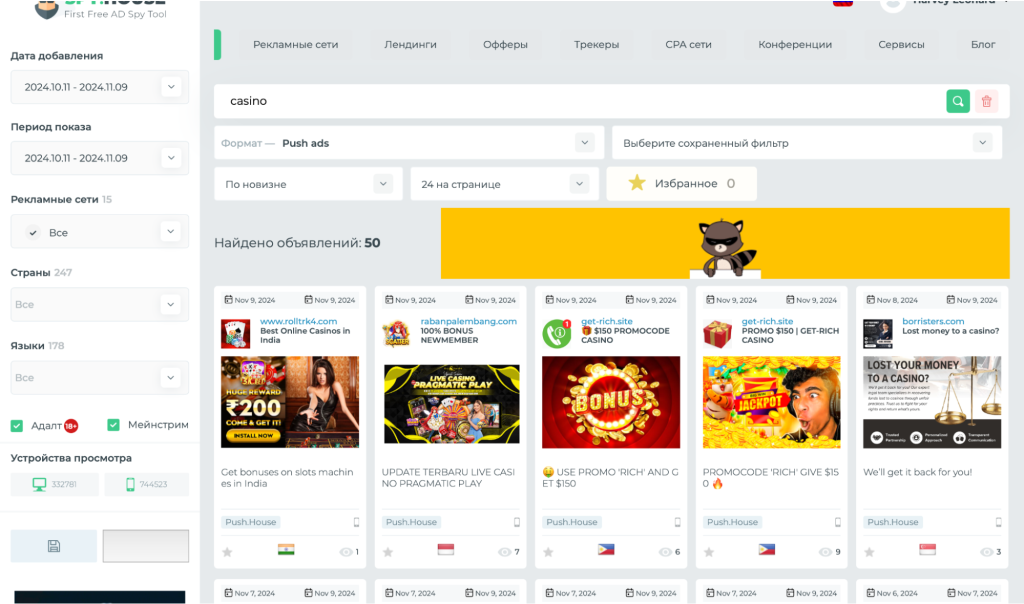Click the green search magnifier button
Screen dimensions: 1024x604
click(x=957, y=101)
